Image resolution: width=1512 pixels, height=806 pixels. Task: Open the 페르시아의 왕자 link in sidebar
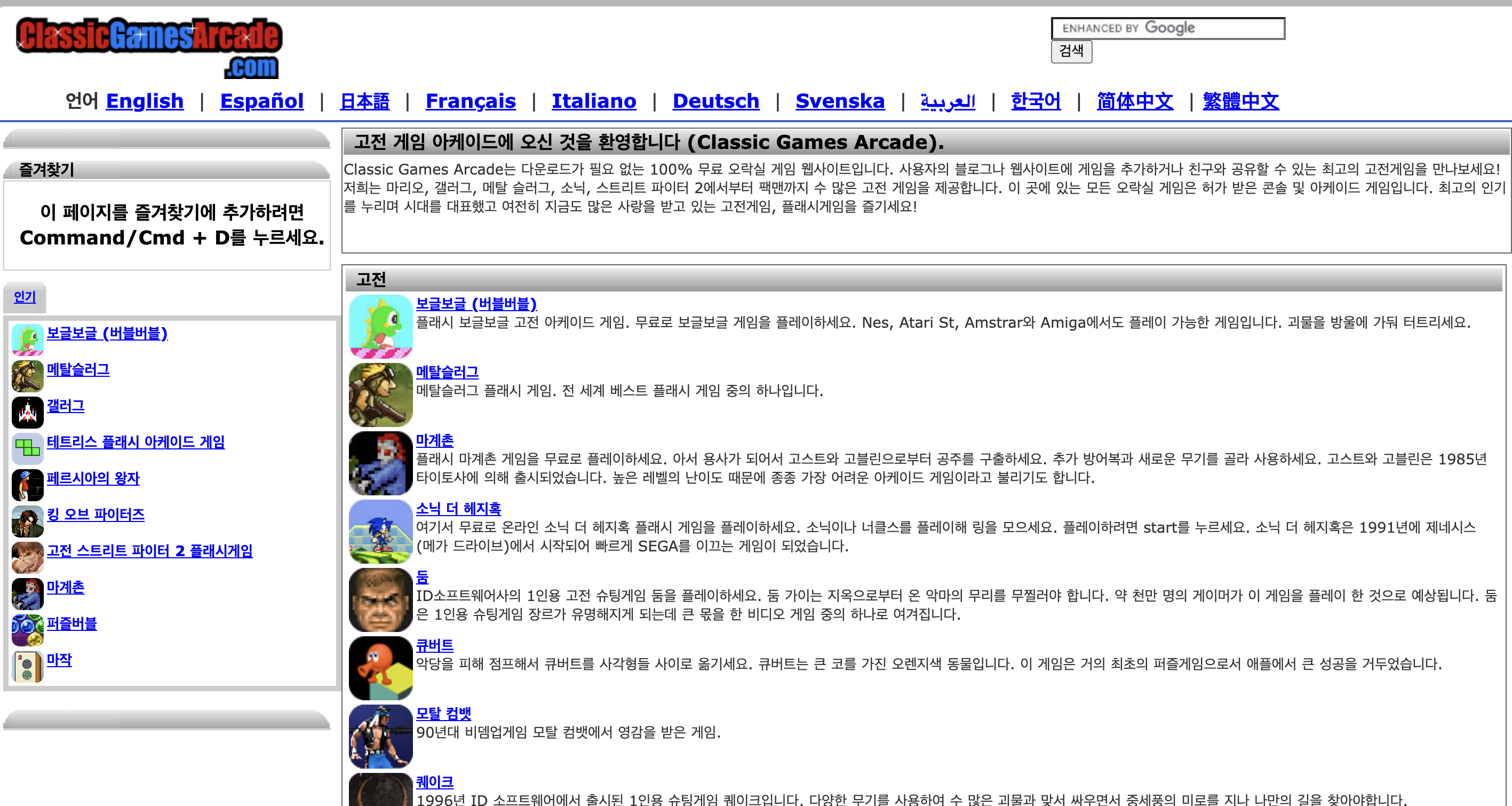coord(93,478)
